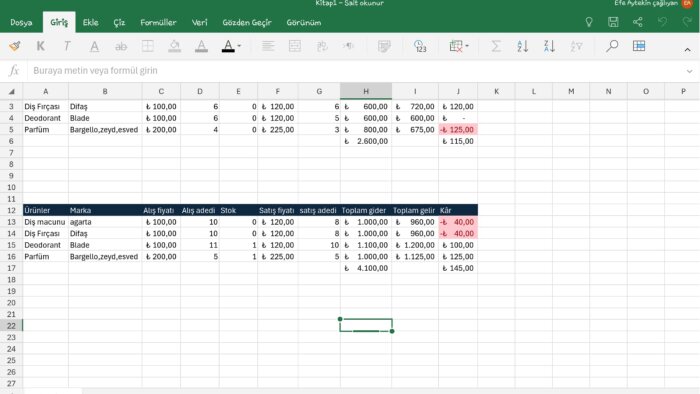Click the text direction icon
The width and height of the screenshot is (700, 394).
[348, 46]
